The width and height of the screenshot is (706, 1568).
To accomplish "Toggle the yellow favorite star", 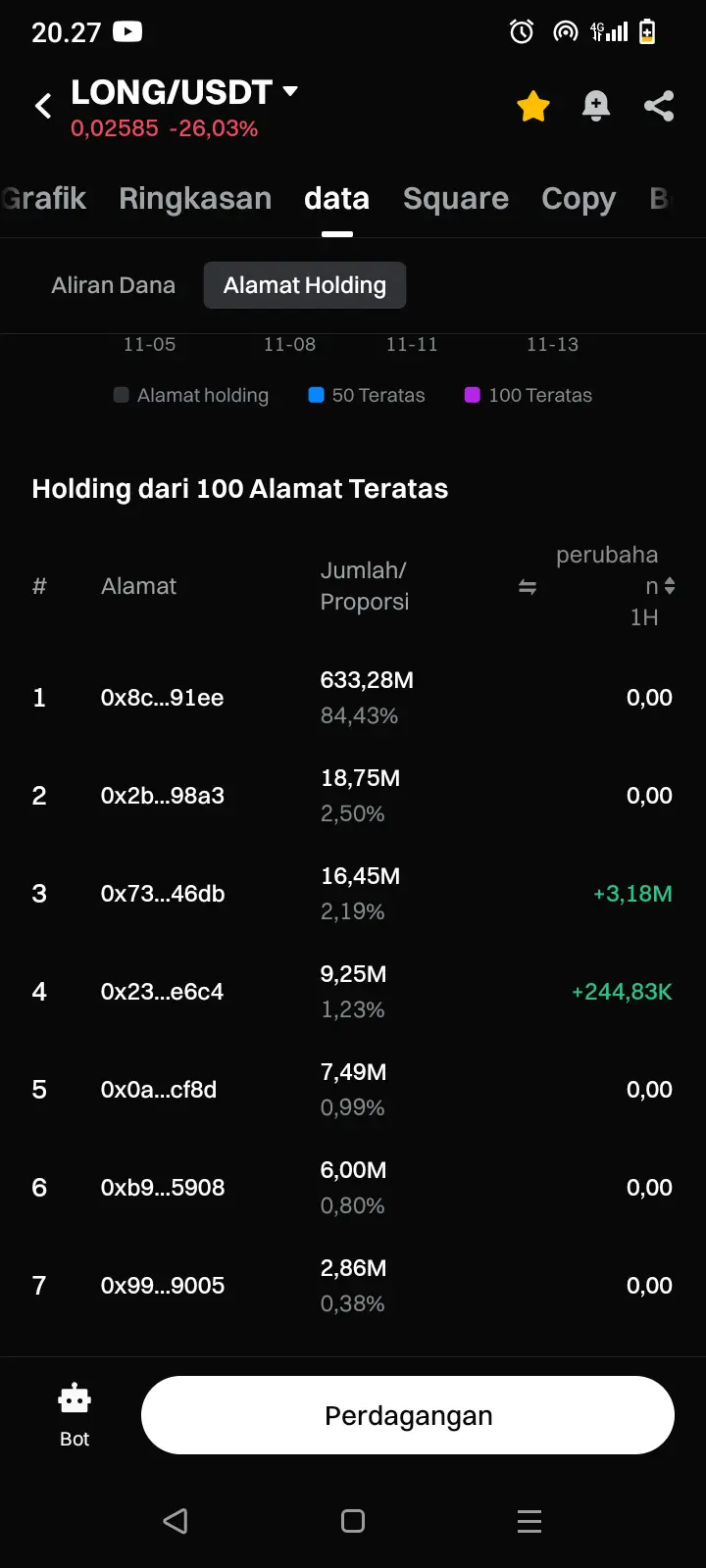I will [533, 106].
